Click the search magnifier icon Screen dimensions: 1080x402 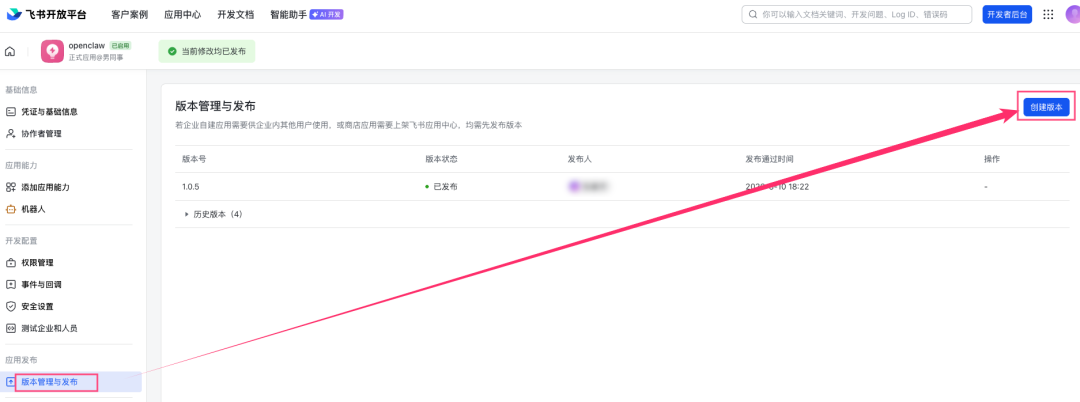pyautogui.click(x=752, y=15)
